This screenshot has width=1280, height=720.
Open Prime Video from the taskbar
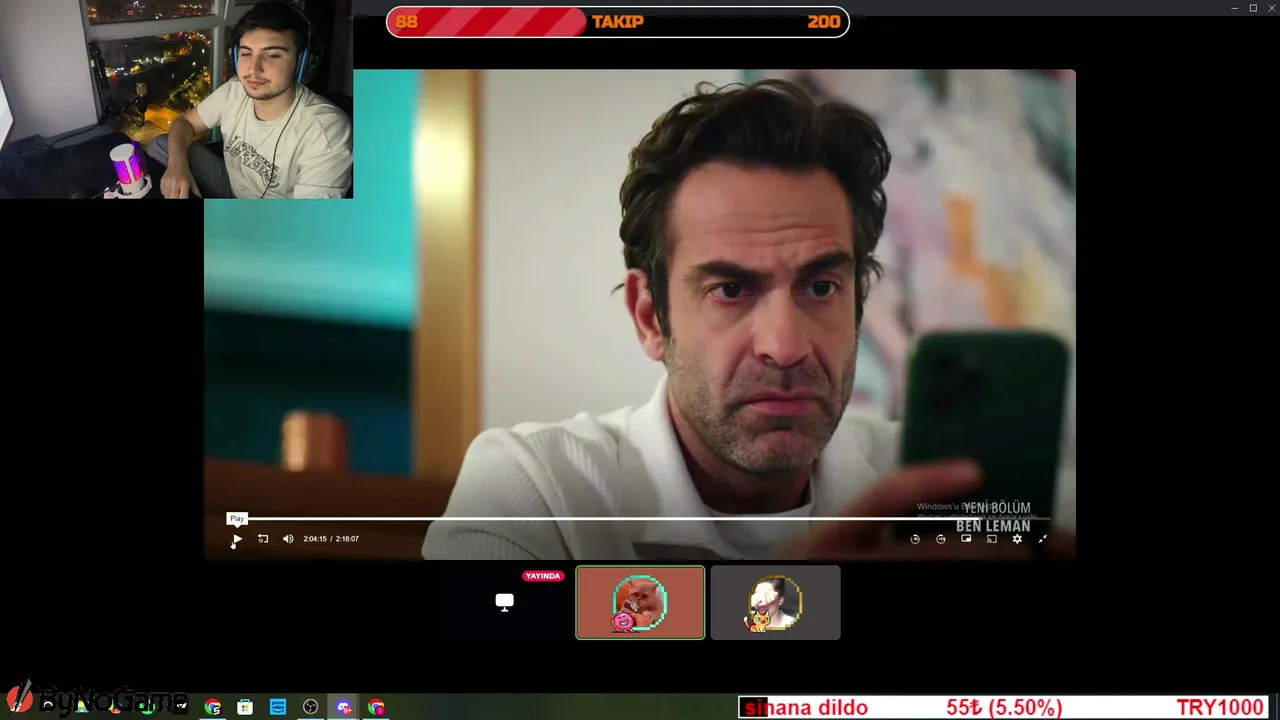coord(278,707)
